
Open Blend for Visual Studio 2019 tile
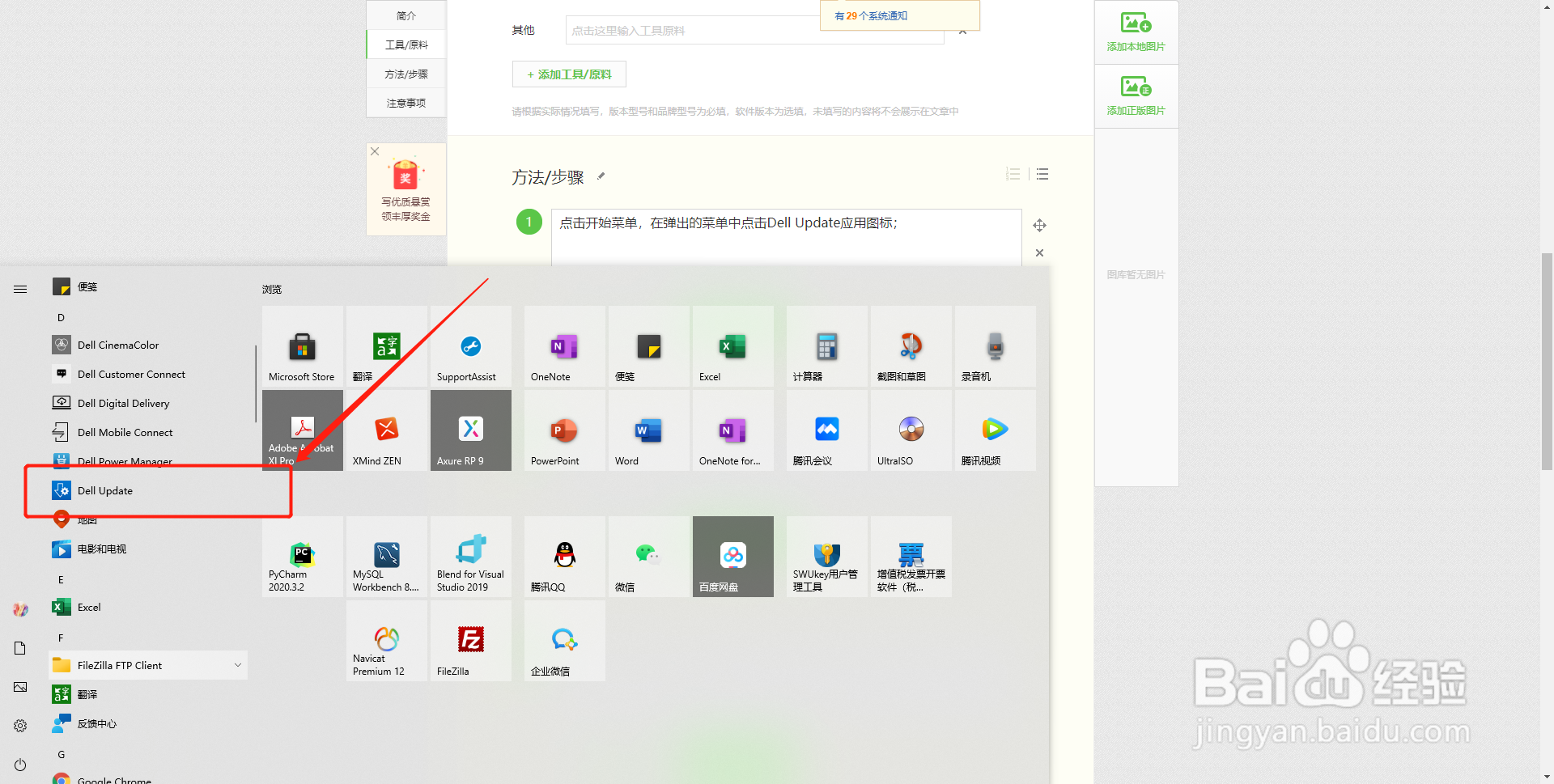(471, 557)
